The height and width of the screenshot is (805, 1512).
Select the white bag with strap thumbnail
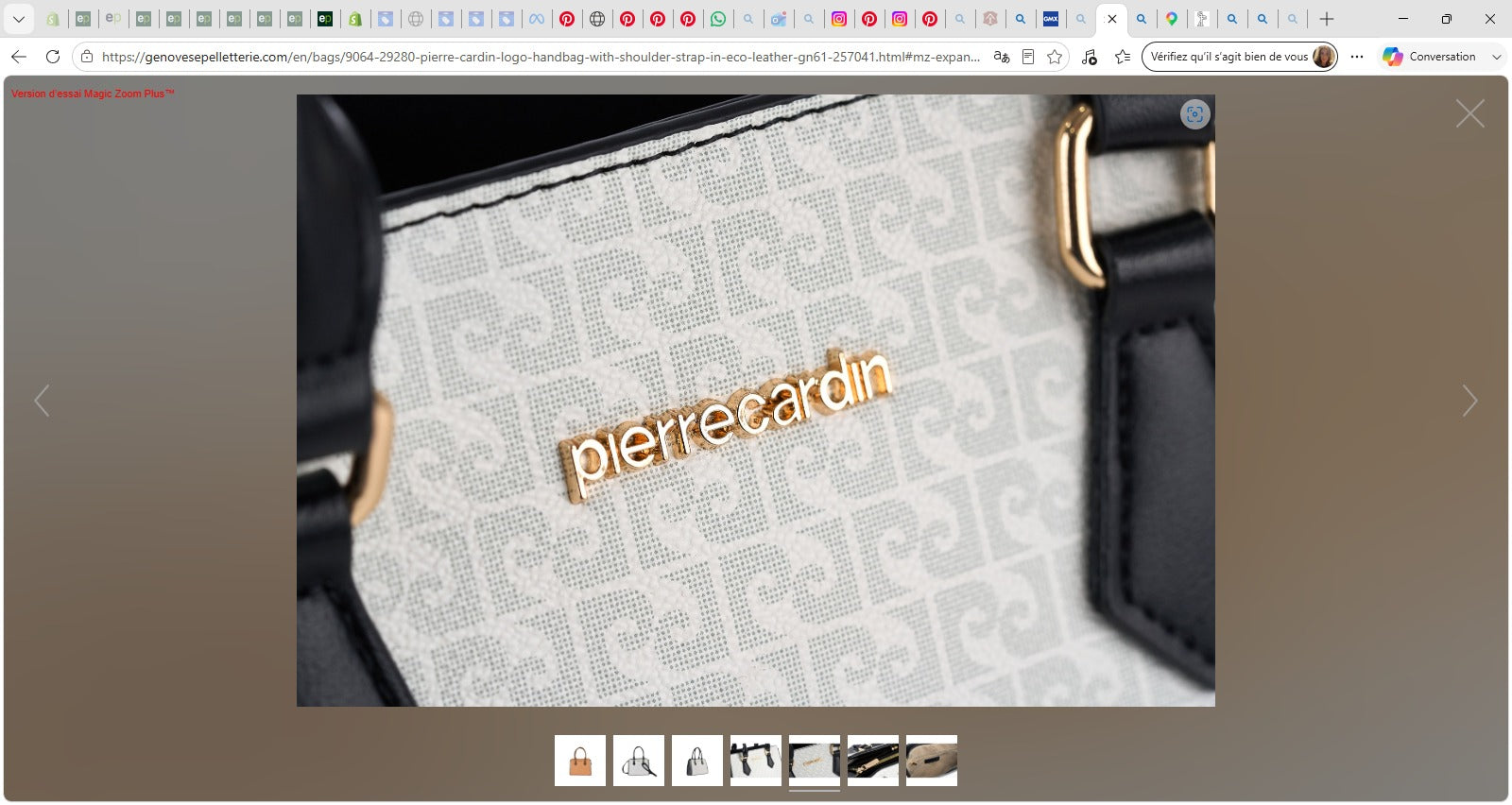639,761
